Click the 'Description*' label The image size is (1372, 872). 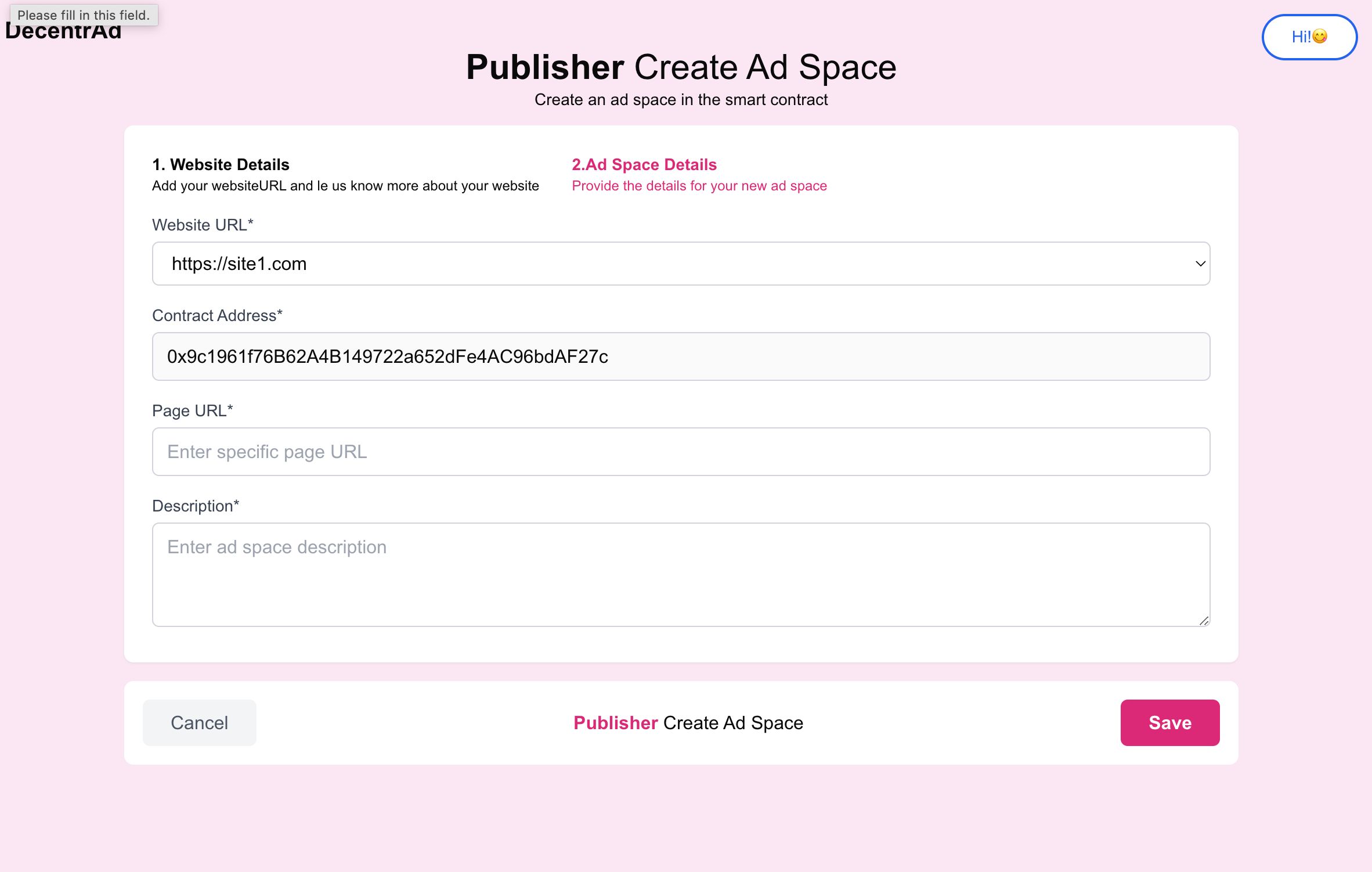196,506
